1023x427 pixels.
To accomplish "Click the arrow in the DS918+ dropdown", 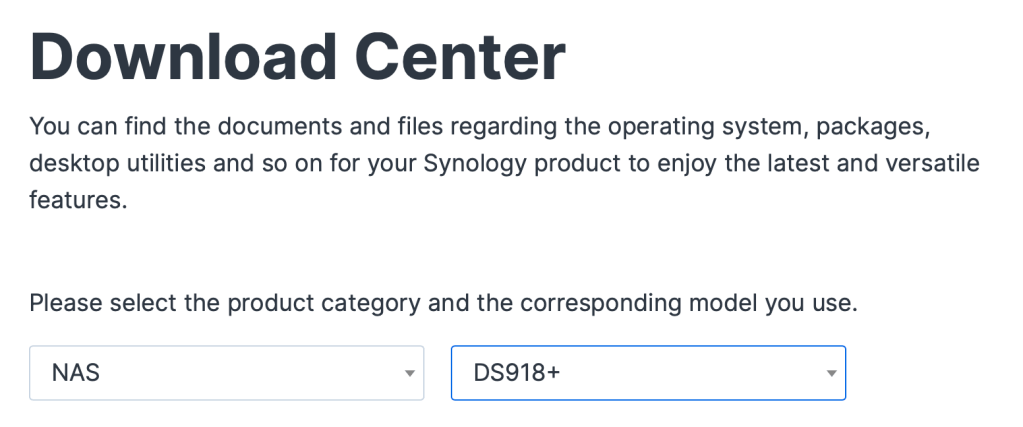I will (830, 374).
